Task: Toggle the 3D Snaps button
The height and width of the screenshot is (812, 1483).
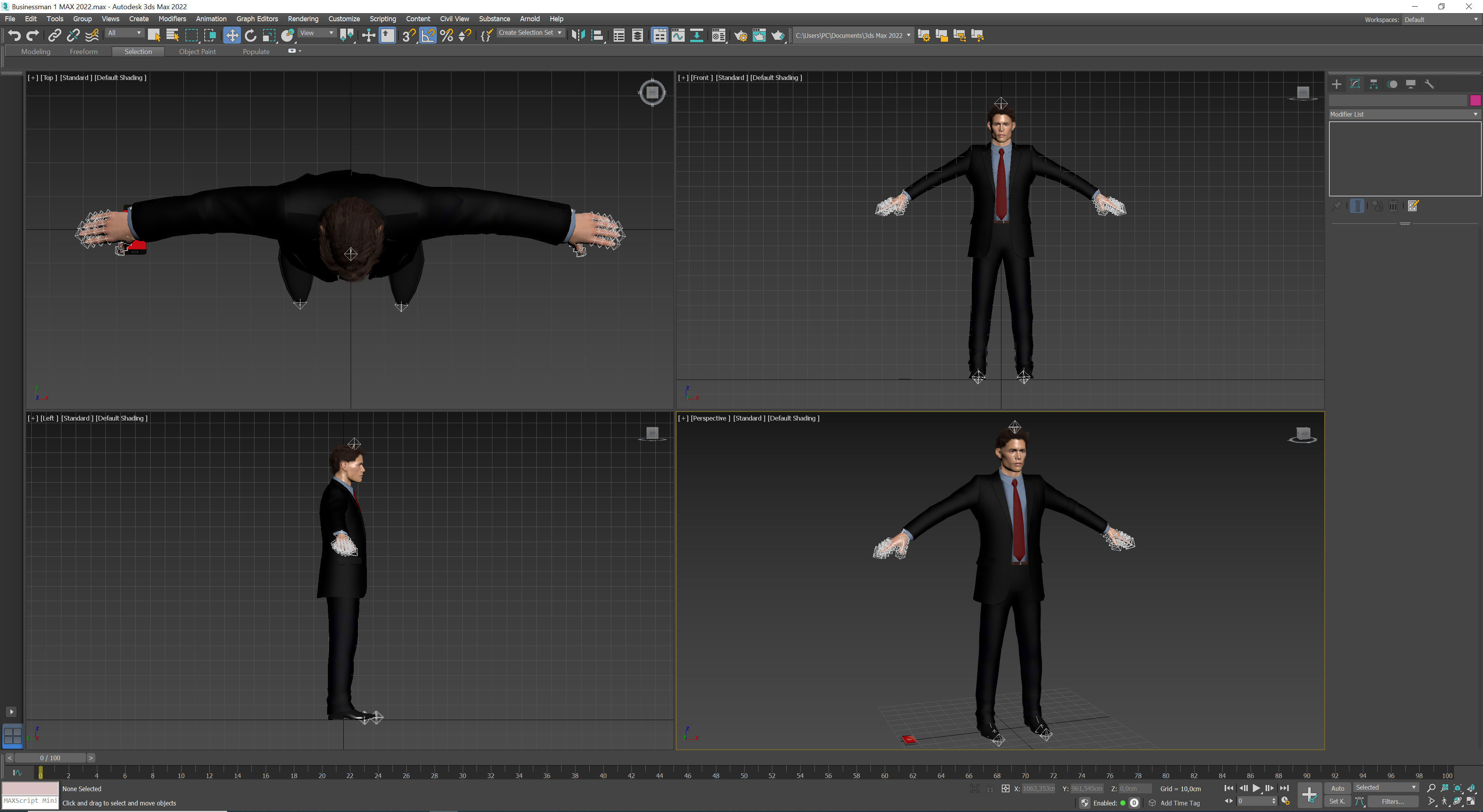Action: 409,36
